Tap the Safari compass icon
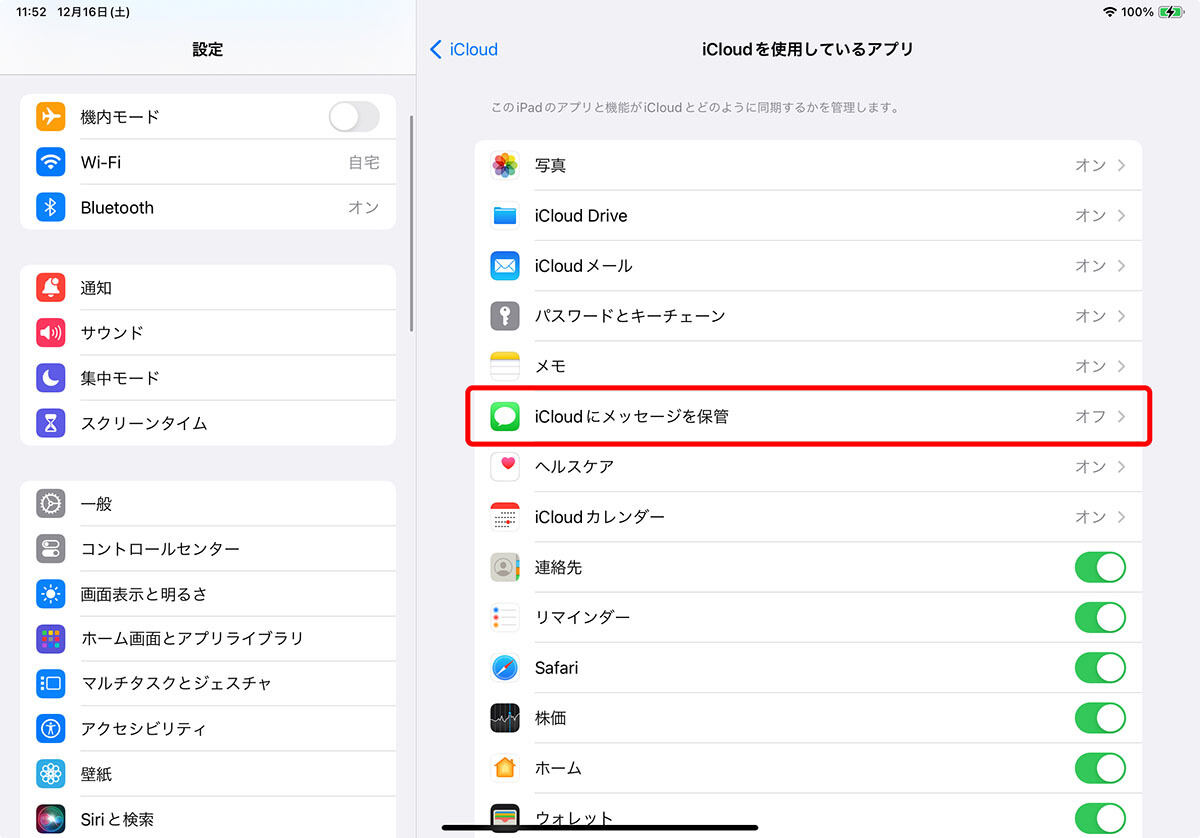The width and height of the screenshot is (1200, 838). (505, 667)
